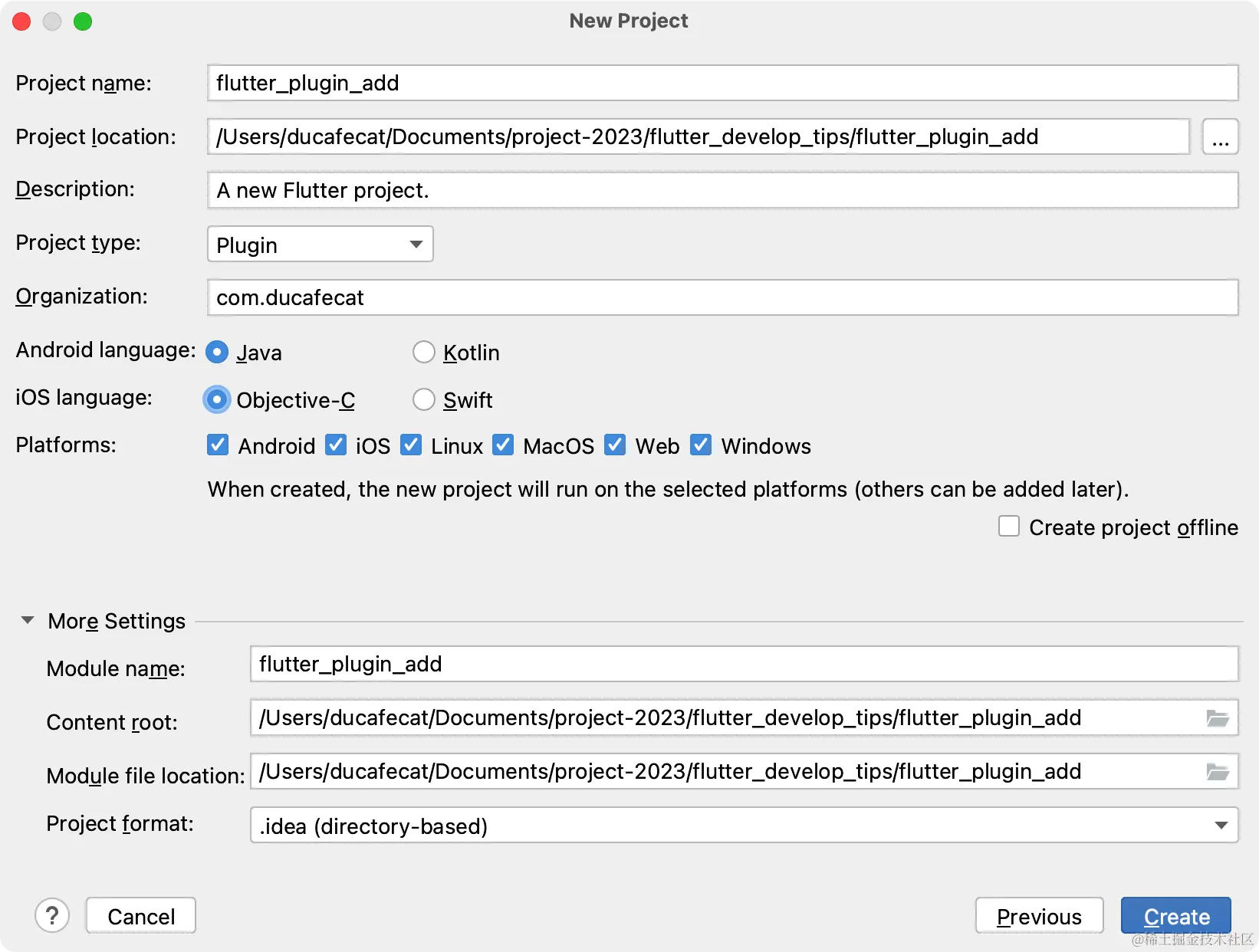
Task: Click into the Project name field
Action: pos(722,84)
